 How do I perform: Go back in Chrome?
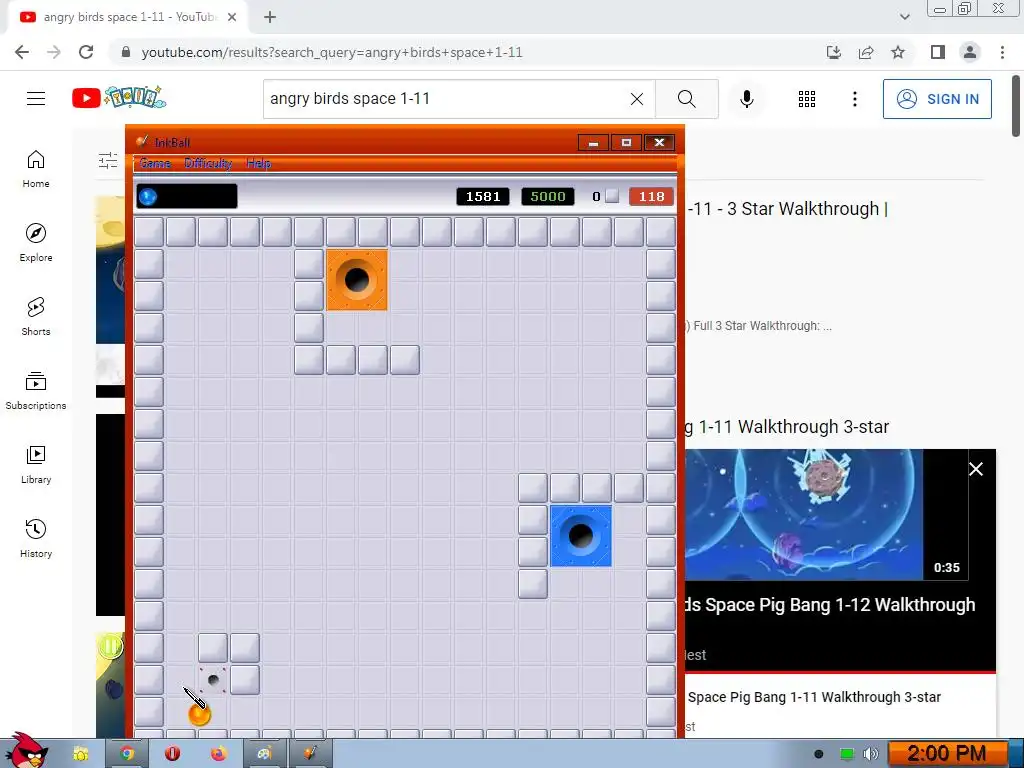tap(22, 52)
